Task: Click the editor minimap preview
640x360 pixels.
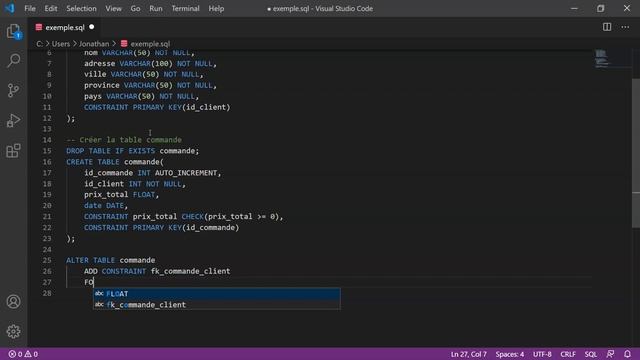Action: [602, 58]
